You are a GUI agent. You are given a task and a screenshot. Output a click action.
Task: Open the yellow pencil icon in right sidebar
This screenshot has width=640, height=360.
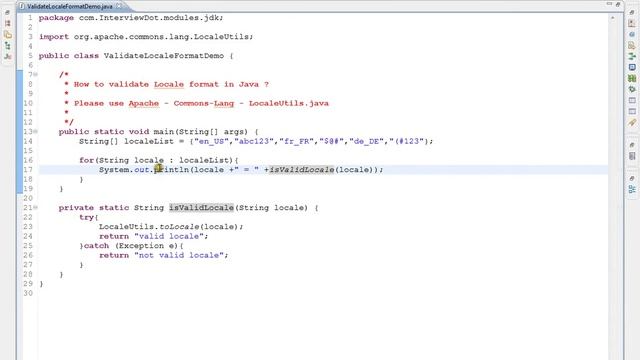pyautogui.click(x=632, y=122)
